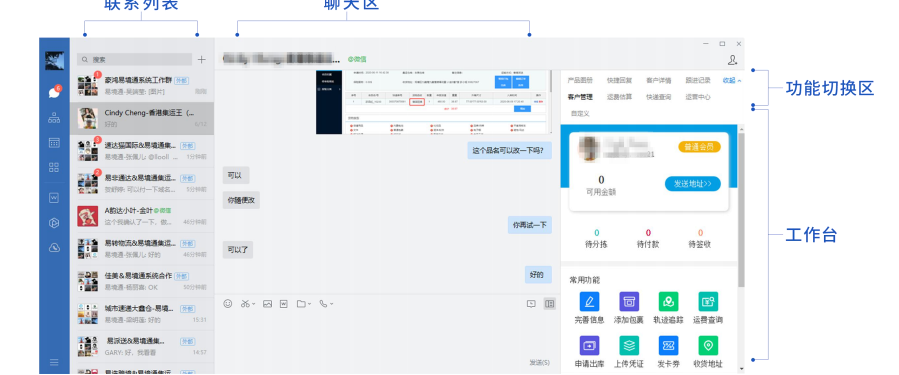Expand the phone call dropdown in chat toolbar
899x375 pixels.
[331, 304]
